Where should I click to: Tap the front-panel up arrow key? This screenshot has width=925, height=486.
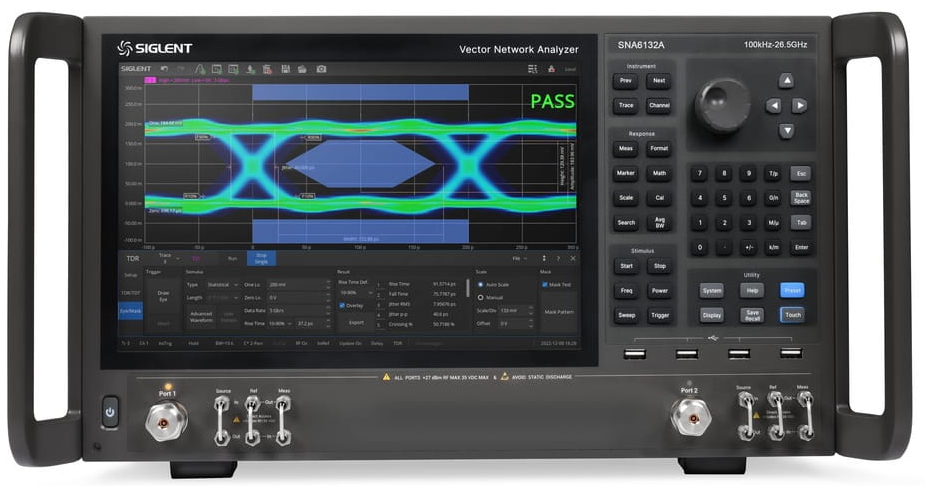click(x=786, y=80)
